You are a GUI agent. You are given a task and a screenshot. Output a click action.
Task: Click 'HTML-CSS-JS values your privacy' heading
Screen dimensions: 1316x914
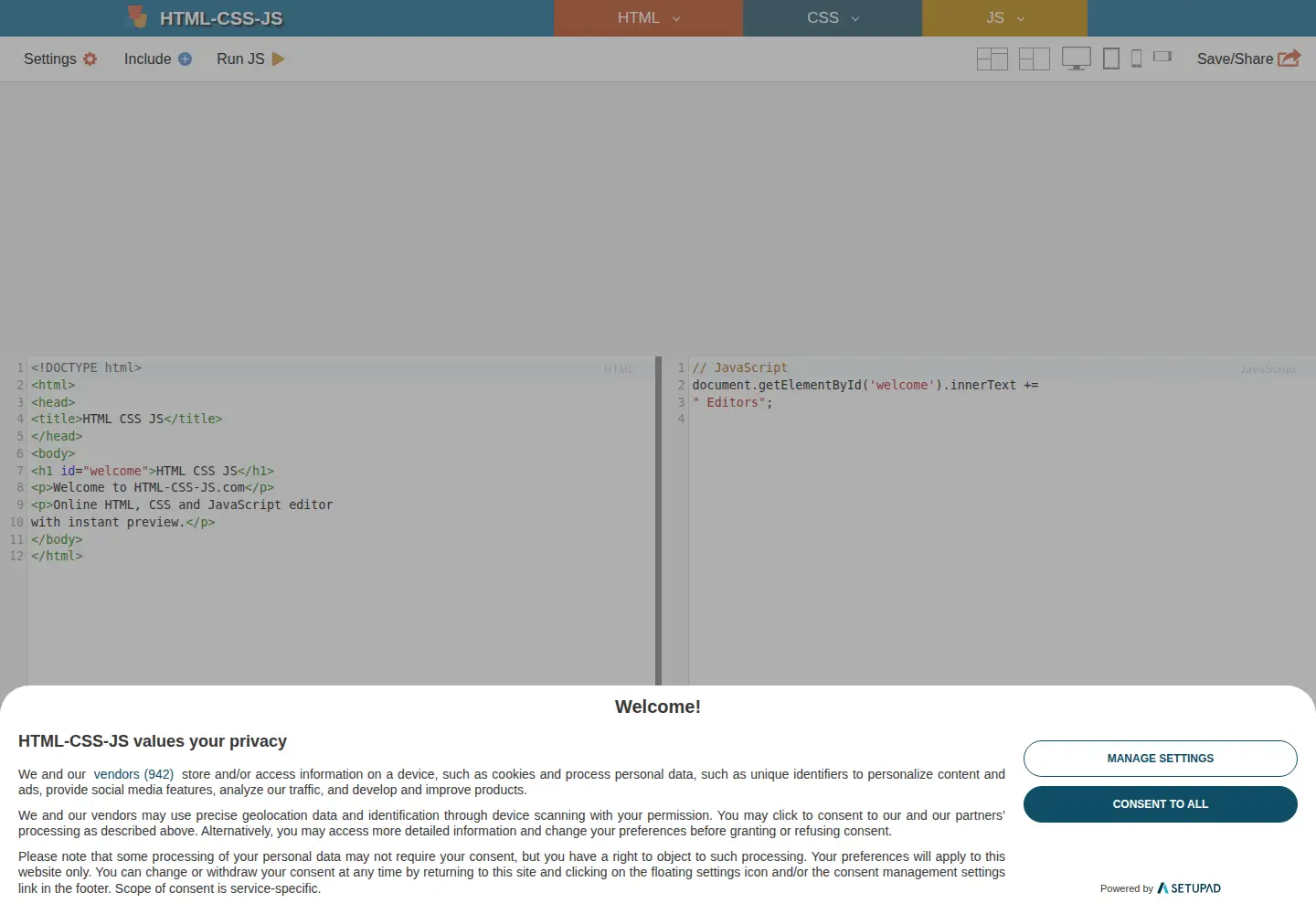tap(153, 741)
